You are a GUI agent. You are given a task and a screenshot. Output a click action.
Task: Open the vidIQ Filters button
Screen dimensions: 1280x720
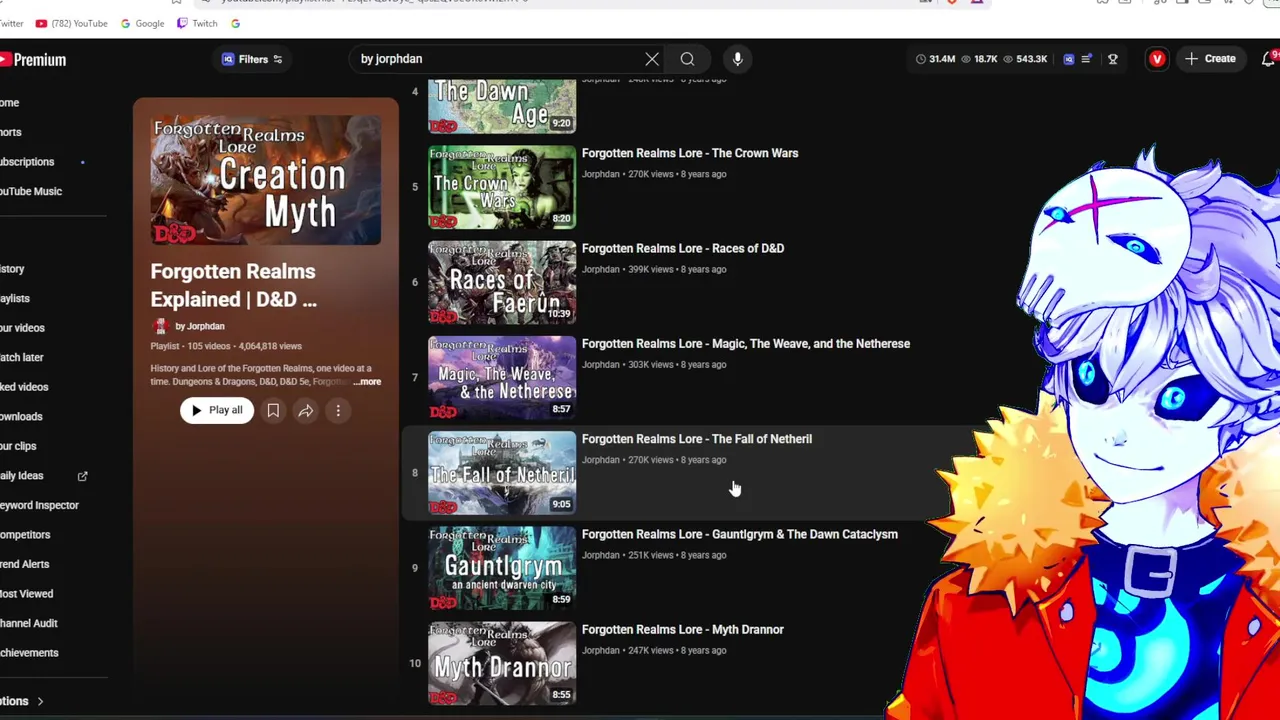coord(252,59)
